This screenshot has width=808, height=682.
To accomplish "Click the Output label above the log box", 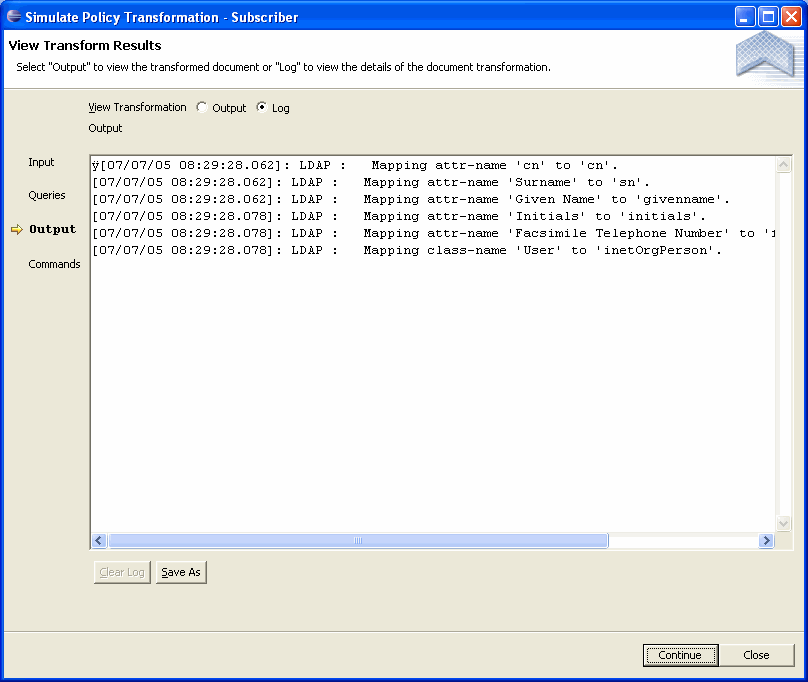I will coord(105,128).
